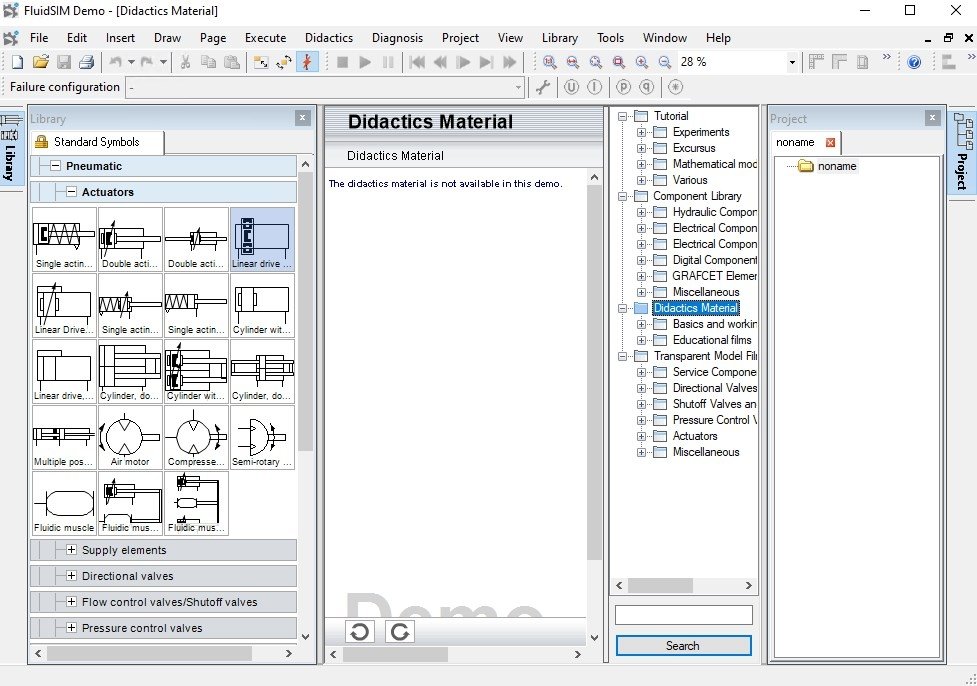Start simulation with the Play button
Image resolution: width=977 pixels, height=686 pixels.
pos(365,62)
